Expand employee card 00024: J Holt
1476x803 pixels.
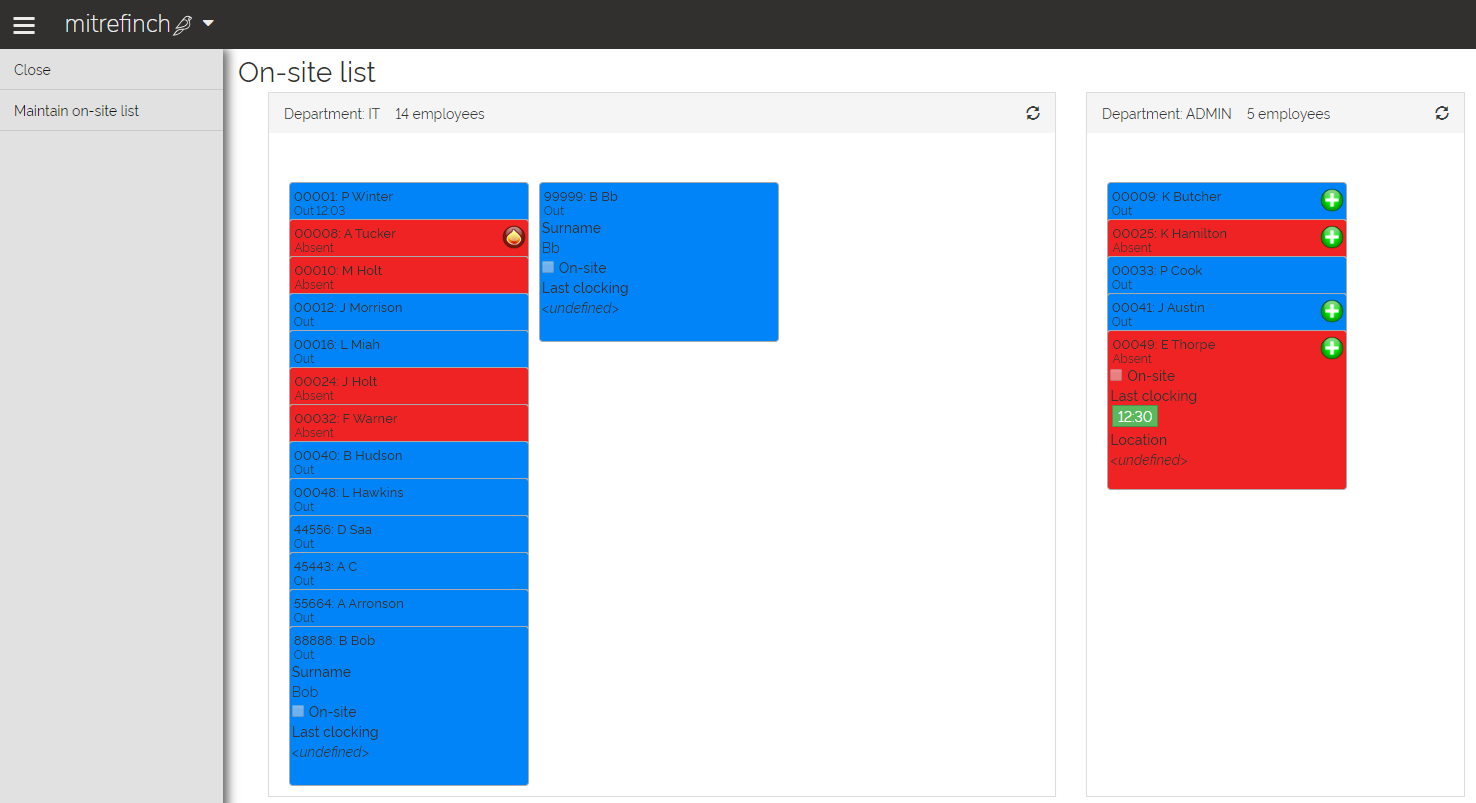click(409, 387)
